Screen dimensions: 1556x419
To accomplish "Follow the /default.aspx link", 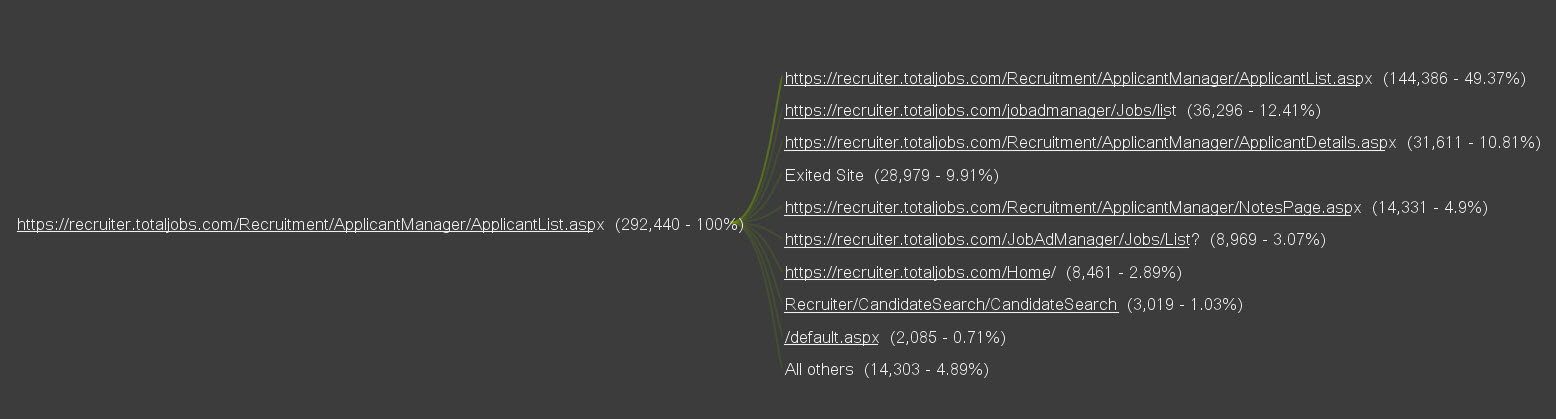I will point(832,338).
